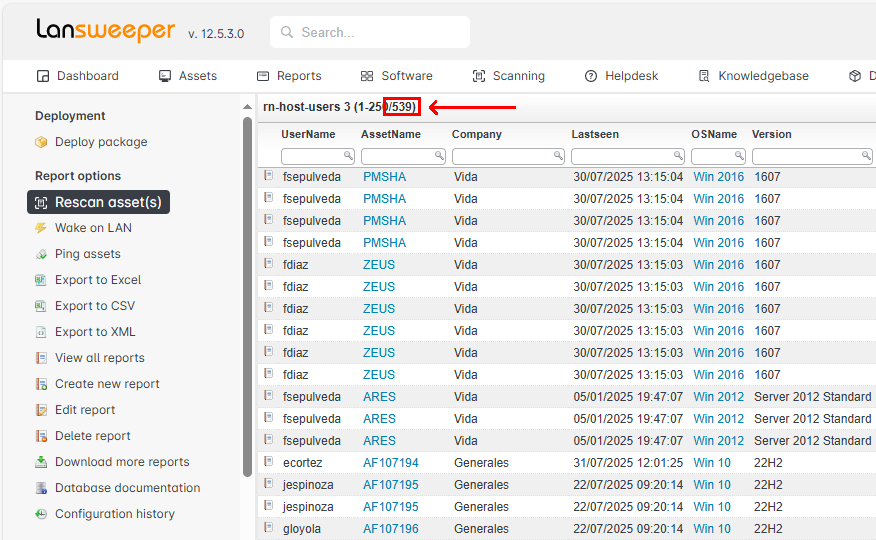Click the Database documentation icon
876x540 pixels.
point(41,488)
